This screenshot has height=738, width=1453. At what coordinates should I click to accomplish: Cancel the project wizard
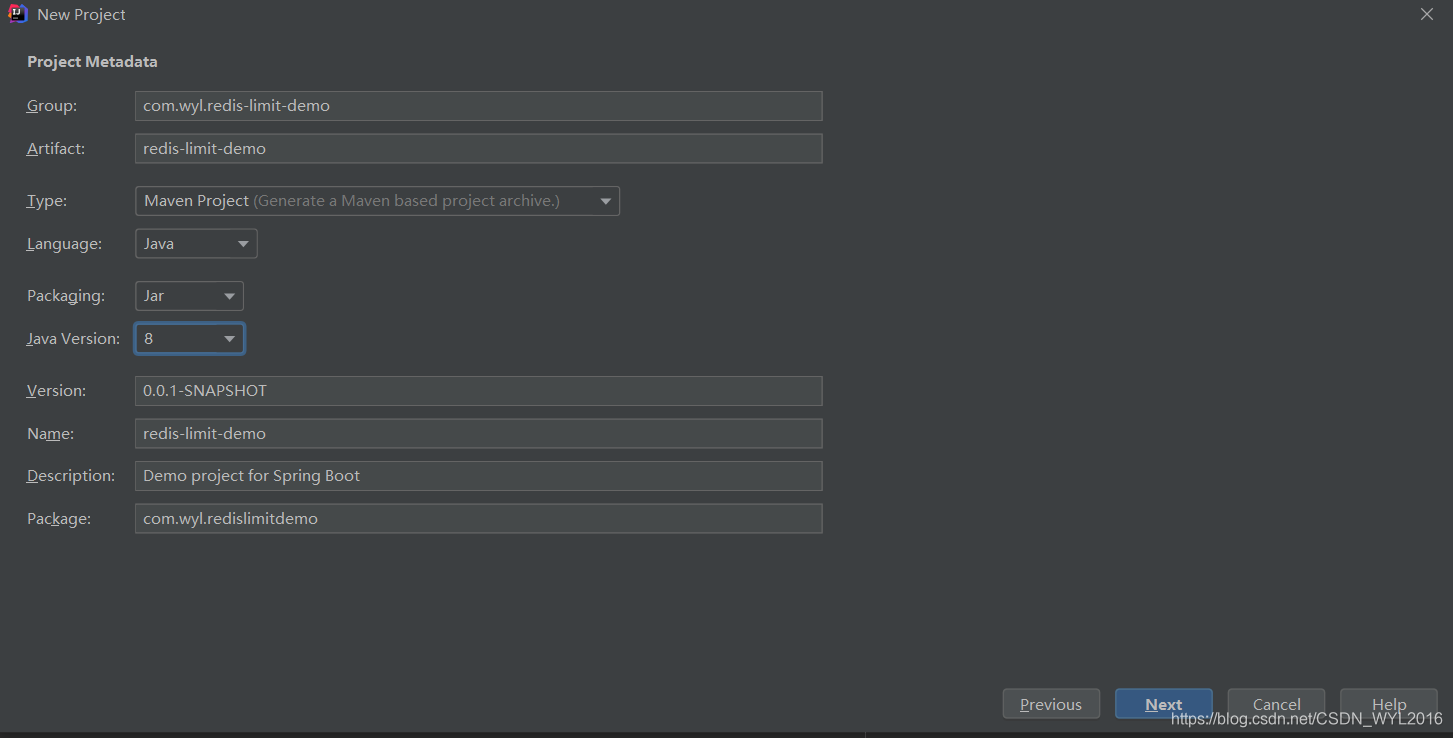tap(1277, 704)
